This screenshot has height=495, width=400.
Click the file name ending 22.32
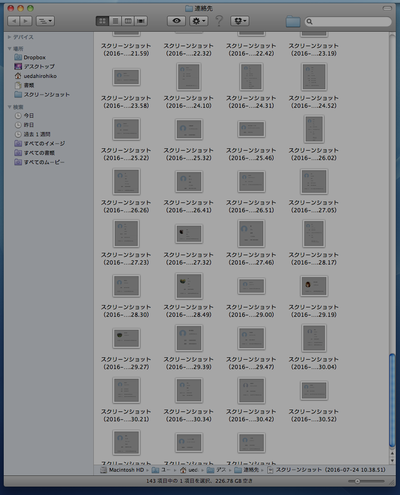click(188, 50)
